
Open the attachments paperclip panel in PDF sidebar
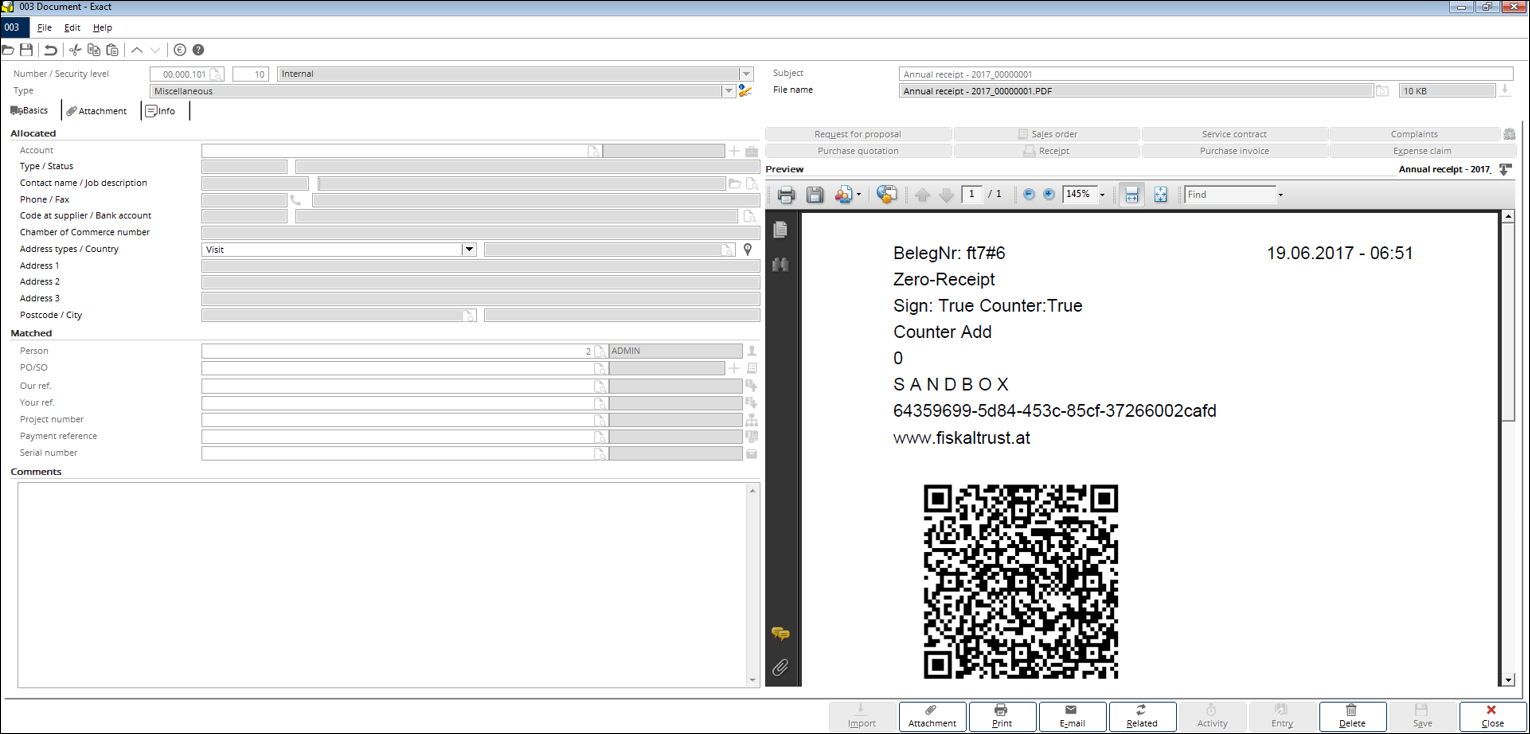[x=781, y=667]
